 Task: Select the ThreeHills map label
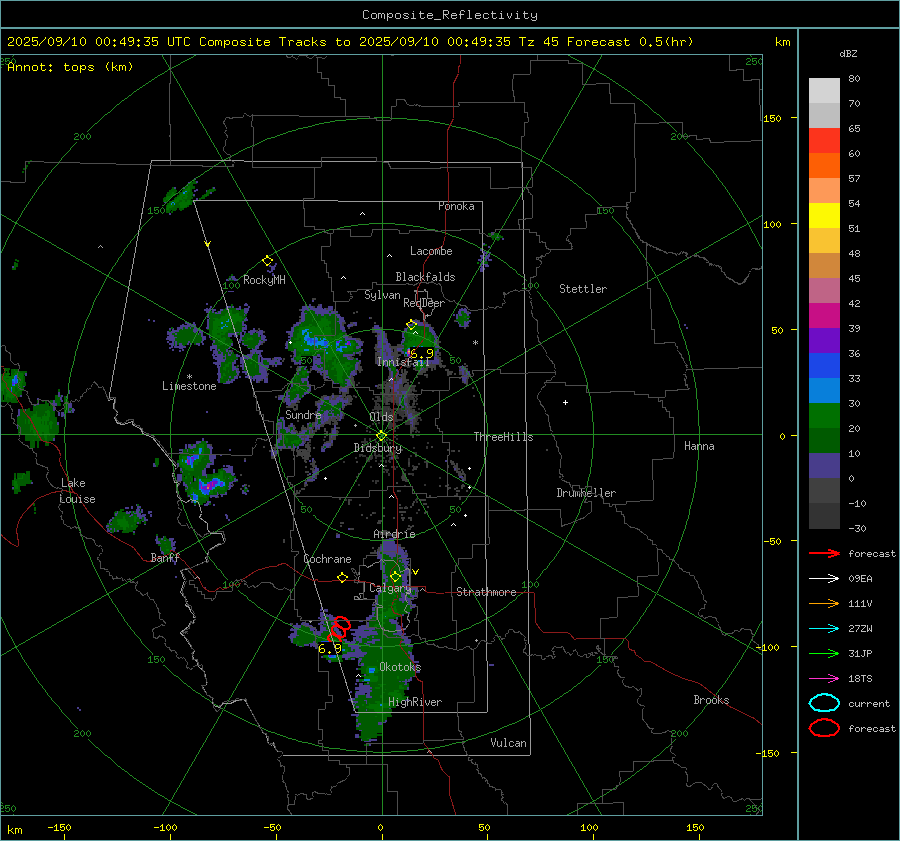(503, 437)
